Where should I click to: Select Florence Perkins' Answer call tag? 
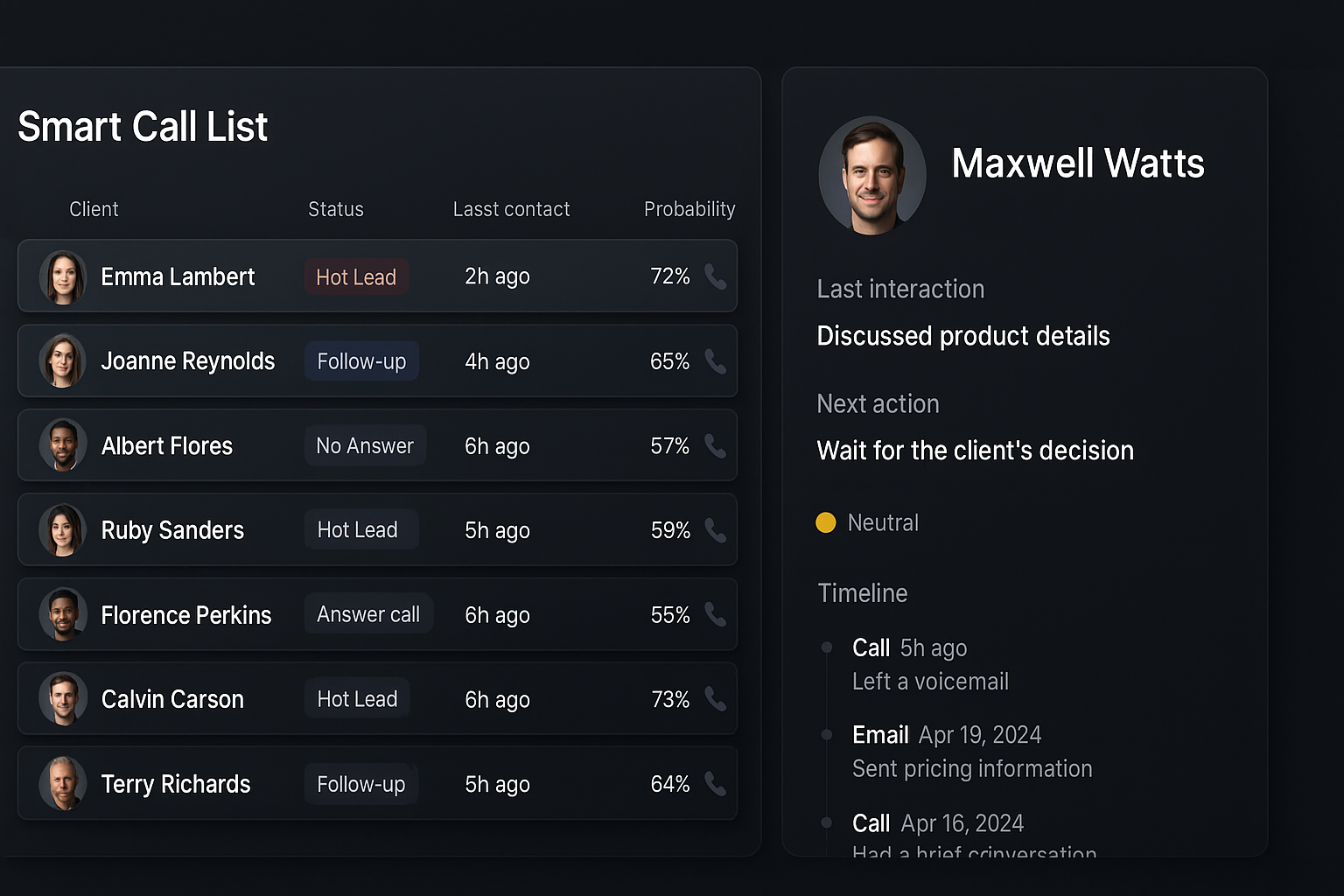(368, 614)
